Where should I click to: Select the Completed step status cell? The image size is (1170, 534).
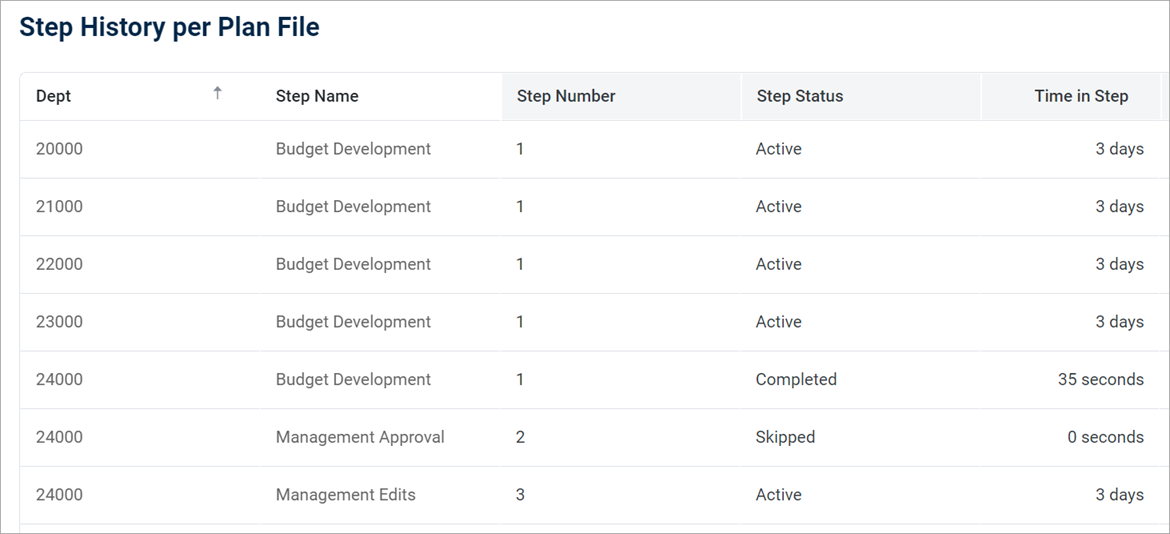(796, 380)
